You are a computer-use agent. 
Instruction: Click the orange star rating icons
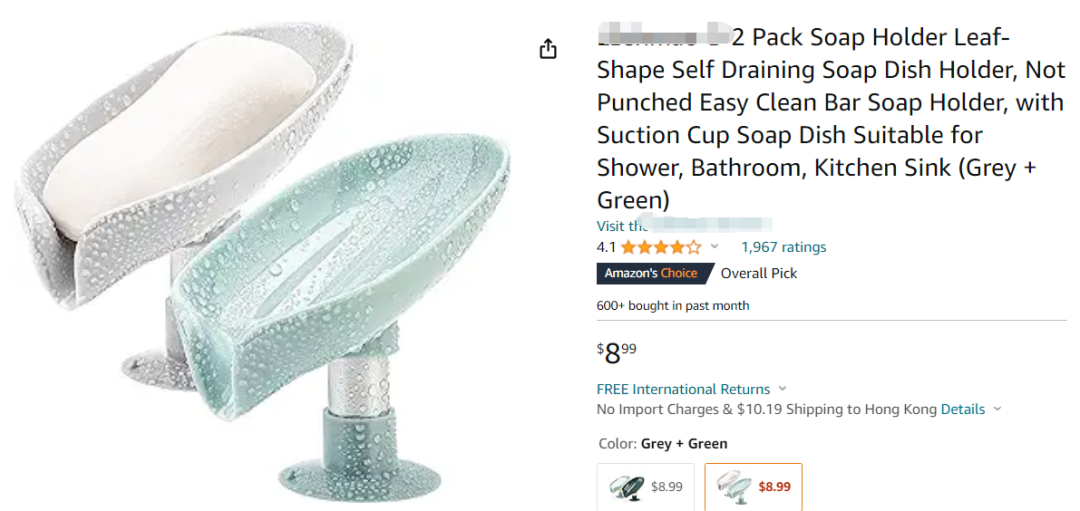point(660,247)
